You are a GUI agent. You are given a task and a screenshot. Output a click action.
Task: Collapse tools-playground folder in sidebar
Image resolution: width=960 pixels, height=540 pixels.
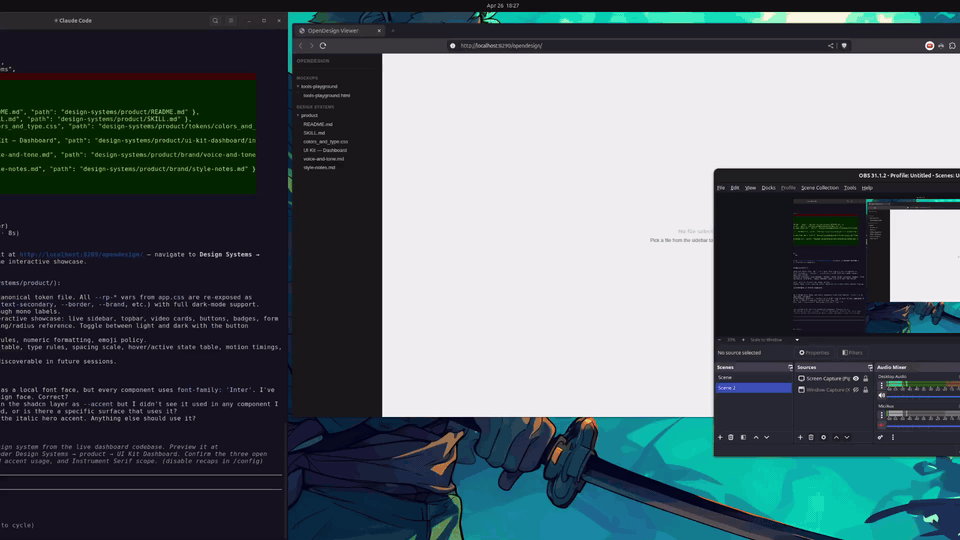pyautogui.click(x=298, y=86)
